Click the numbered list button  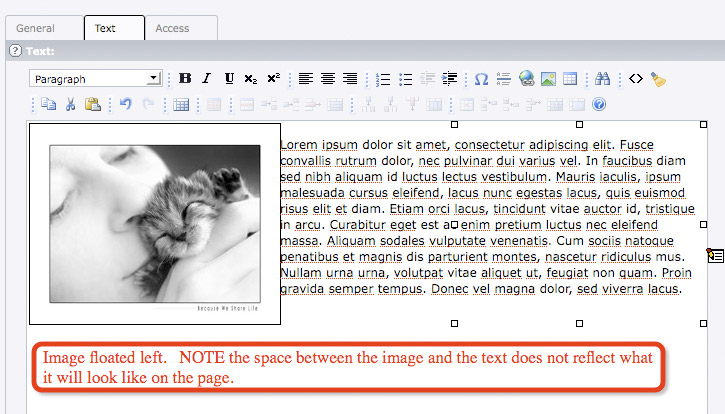384,79
